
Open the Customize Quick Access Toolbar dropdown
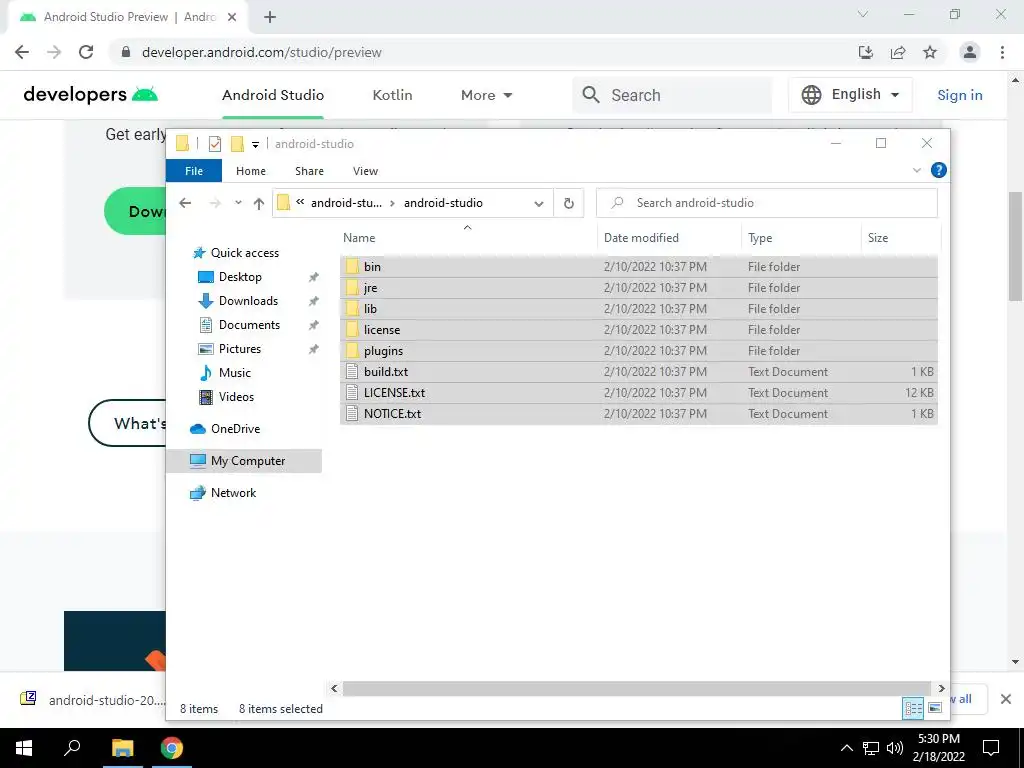point(255,144)
